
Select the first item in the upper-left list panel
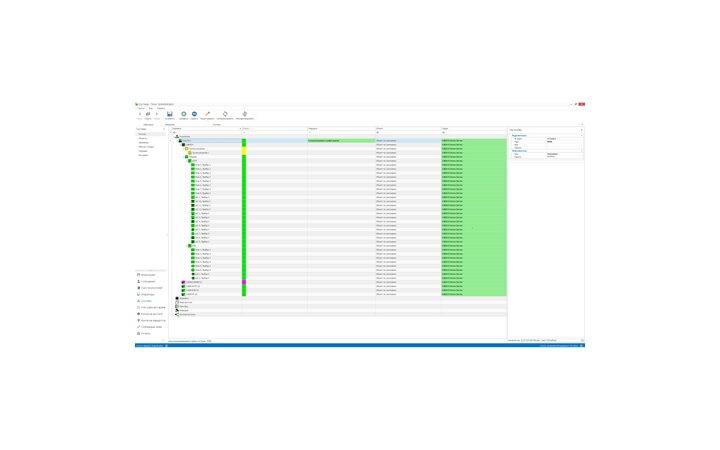coord(142,135)
